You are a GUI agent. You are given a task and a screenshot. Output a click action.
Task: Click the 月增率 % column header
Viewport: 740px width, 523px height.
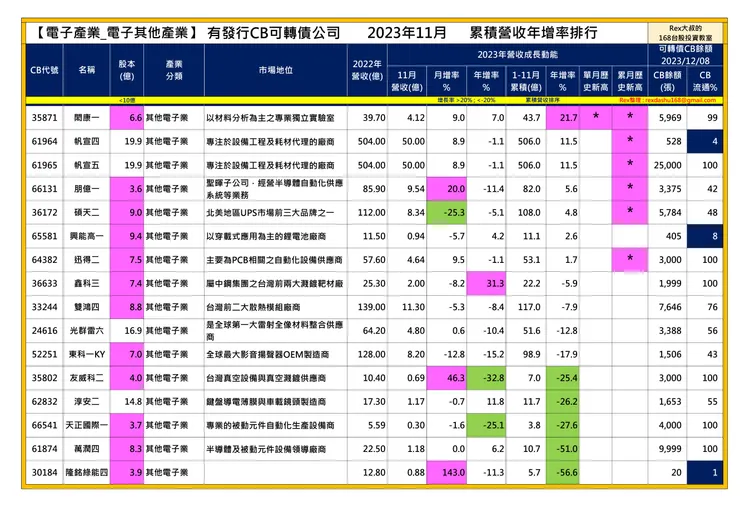[x=446, y=81]
